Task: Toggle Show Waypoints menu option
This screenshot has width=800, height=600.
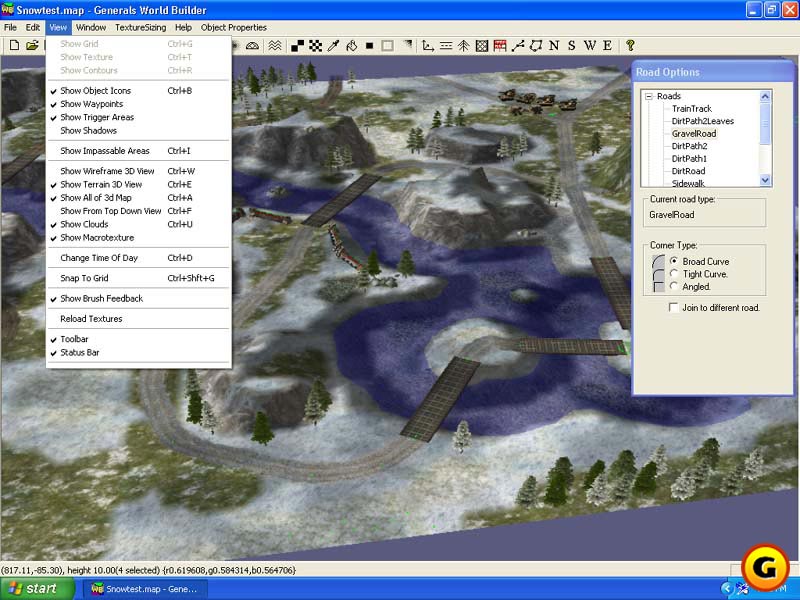Action: pos(138,104)
